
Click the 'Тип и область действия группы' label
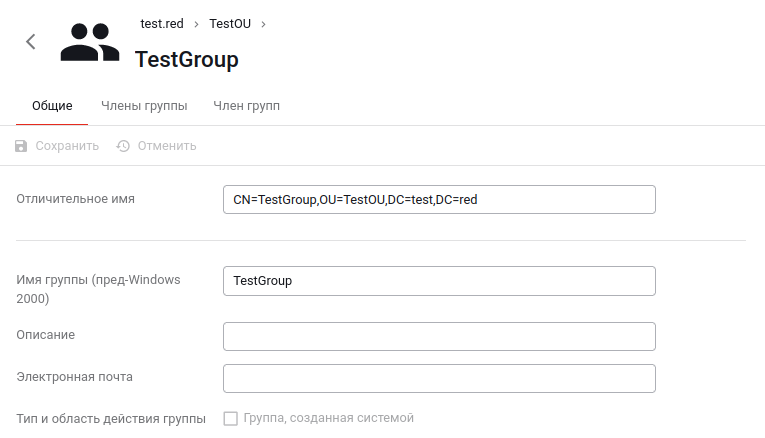111,418
